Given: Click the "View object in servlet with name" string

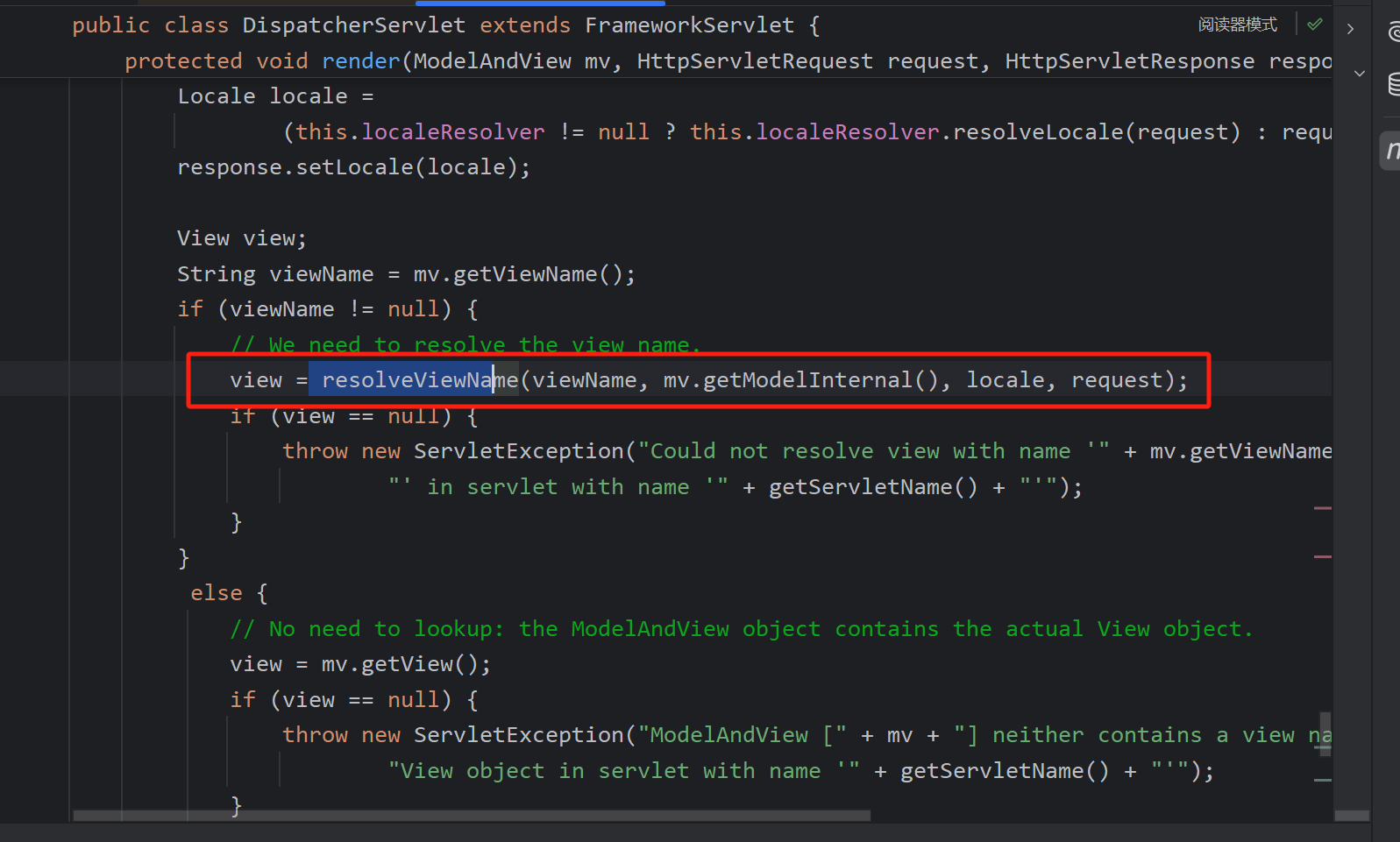Looking at the screenshot, I should 624,771.
